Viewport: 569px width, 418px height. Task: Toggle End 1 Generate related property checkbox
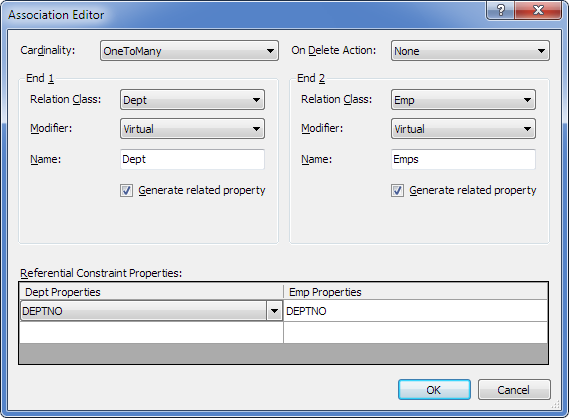(126, 190)
